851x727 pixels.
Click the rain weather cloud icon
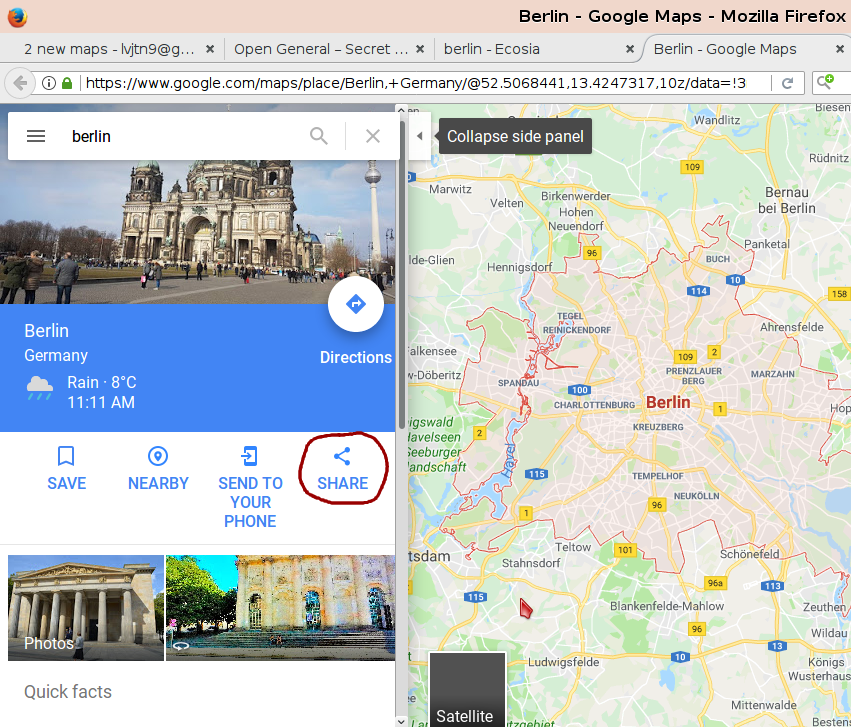coord(40,387)
